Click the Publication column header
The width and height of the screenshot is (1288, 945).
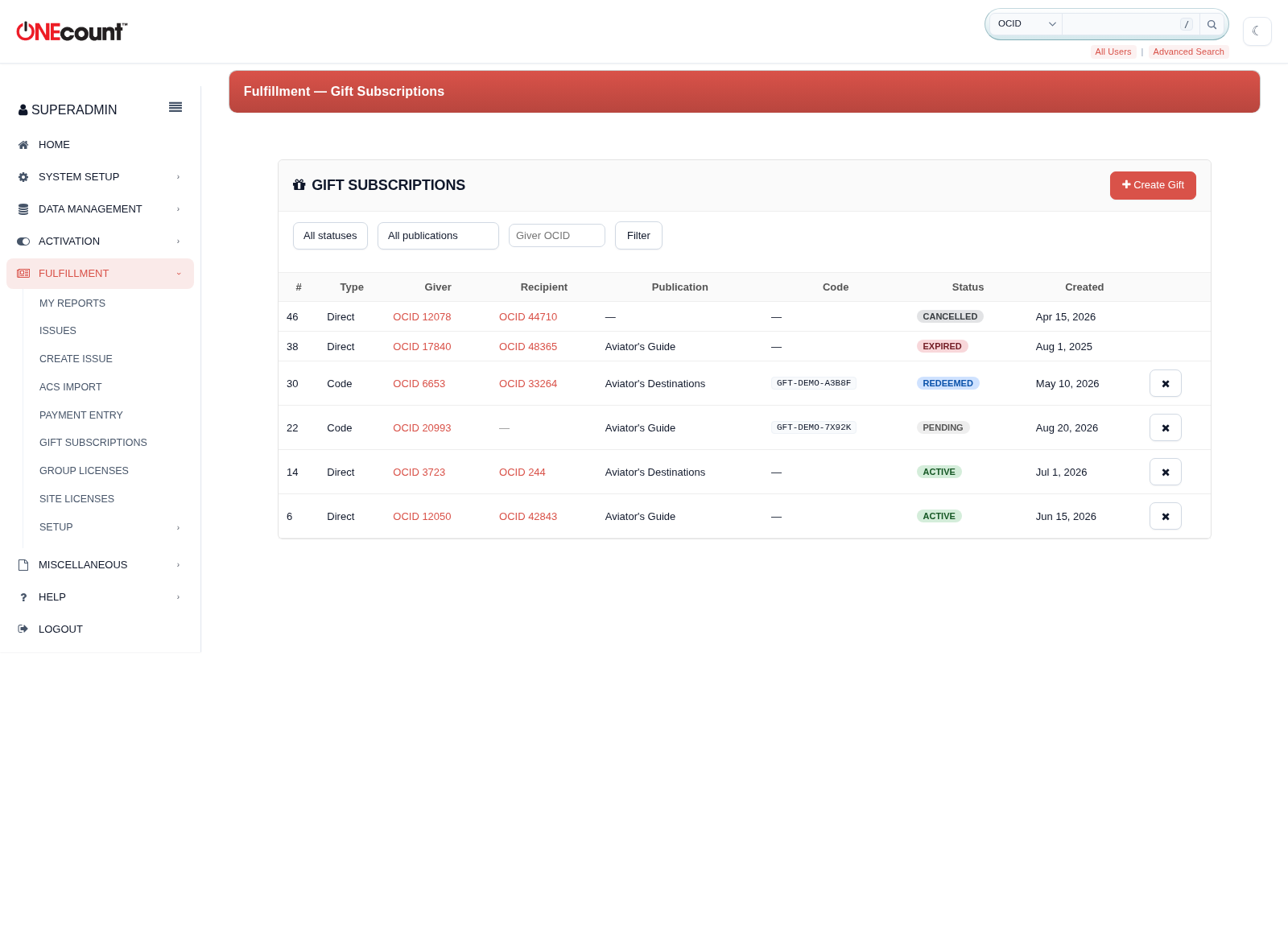pos(680,287)
